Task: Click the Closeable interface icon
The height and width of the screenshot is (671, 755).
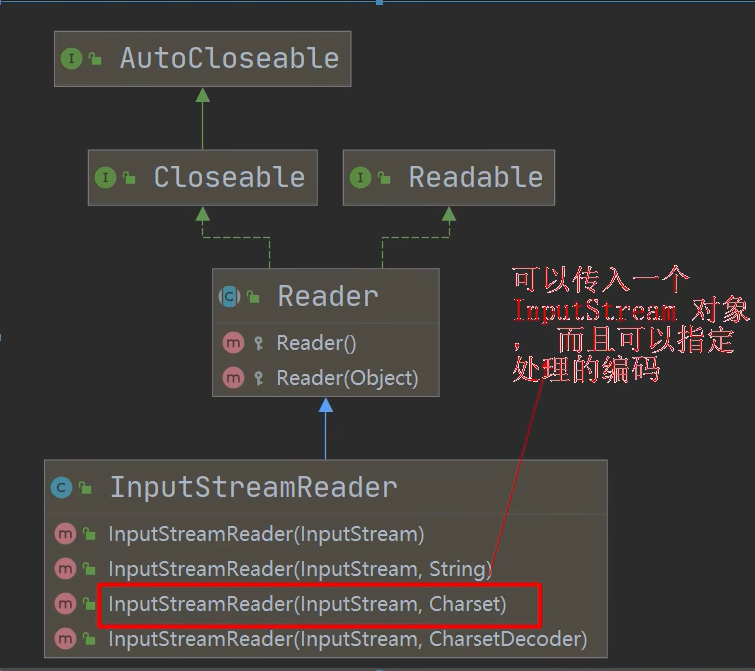Action: tap(105, 178)
